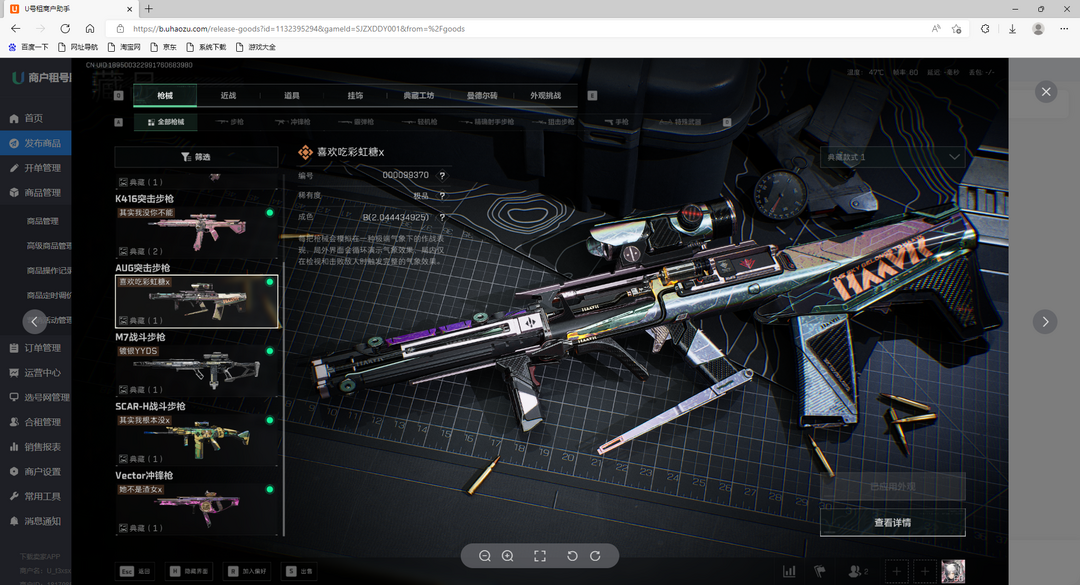This screenshot has width=1080, height=585.
Task: Open the 京东 bookmark
Action: 164,47
